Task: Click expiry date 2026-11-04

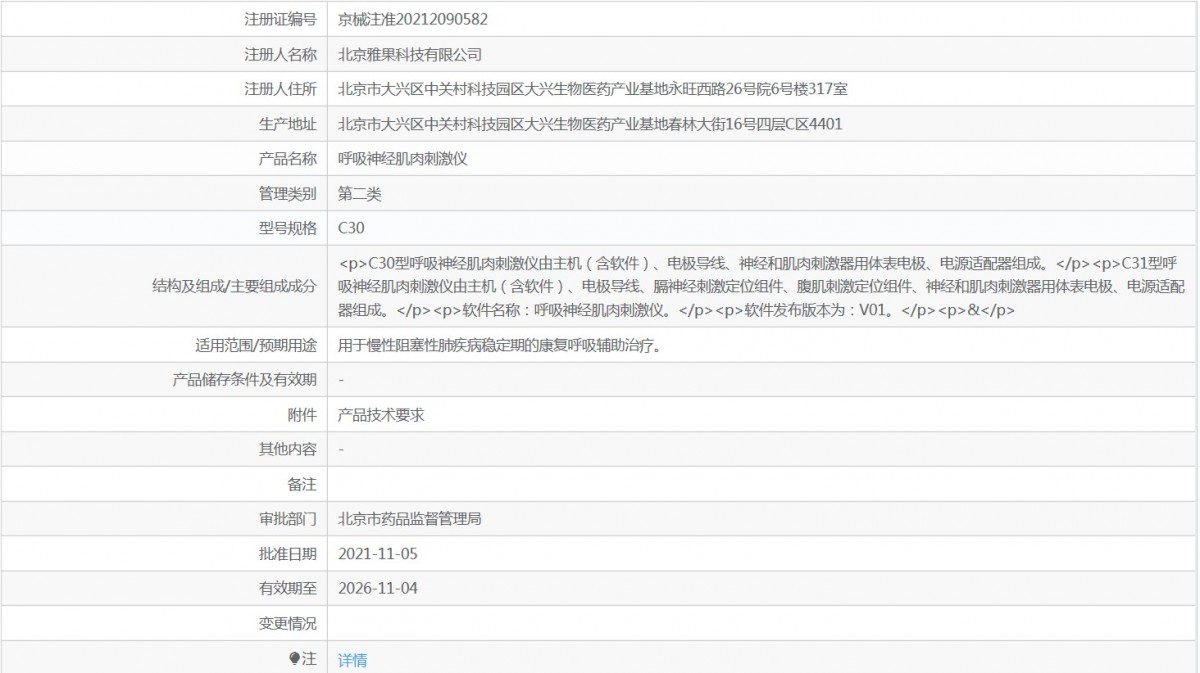Action: (x=378, y=588)
